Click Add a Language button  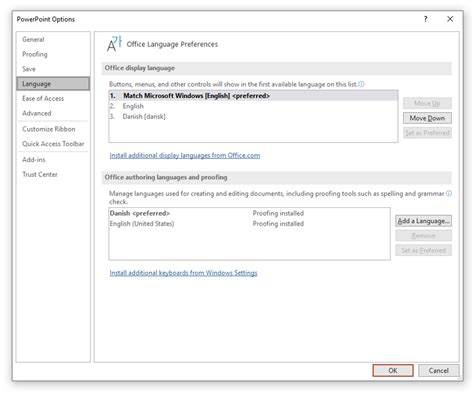(x=423, y=221)
